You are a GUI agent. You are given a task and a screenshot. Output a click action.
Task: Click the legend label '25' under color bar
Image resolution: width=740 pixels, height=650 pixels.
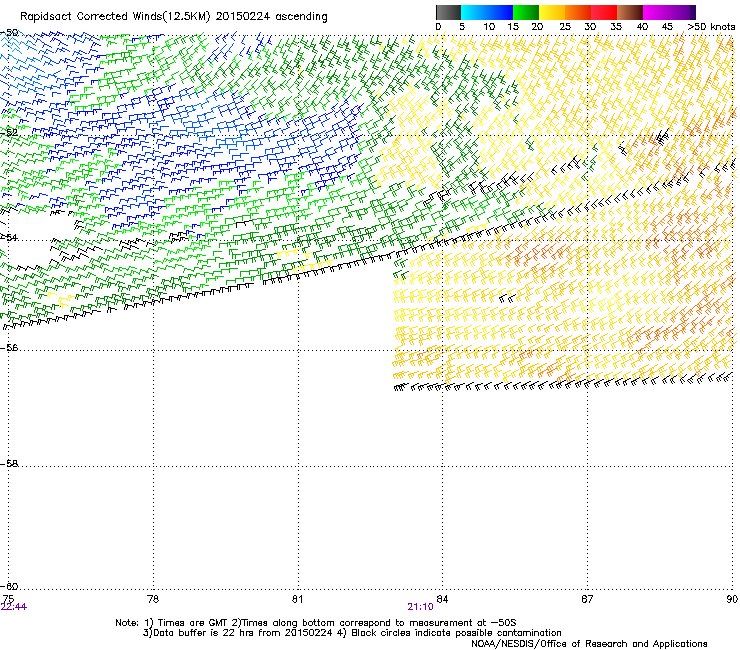coord(565,27)
